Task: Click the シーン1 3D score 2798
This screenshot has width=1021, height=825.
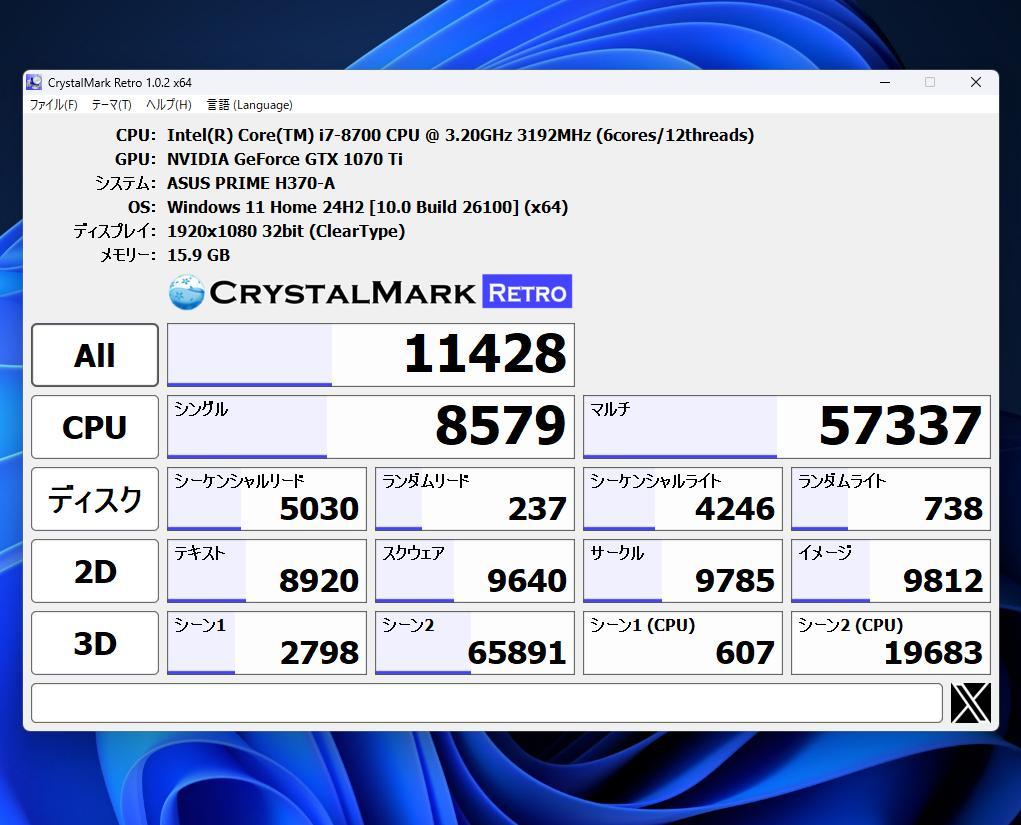Action: (267, 643)
